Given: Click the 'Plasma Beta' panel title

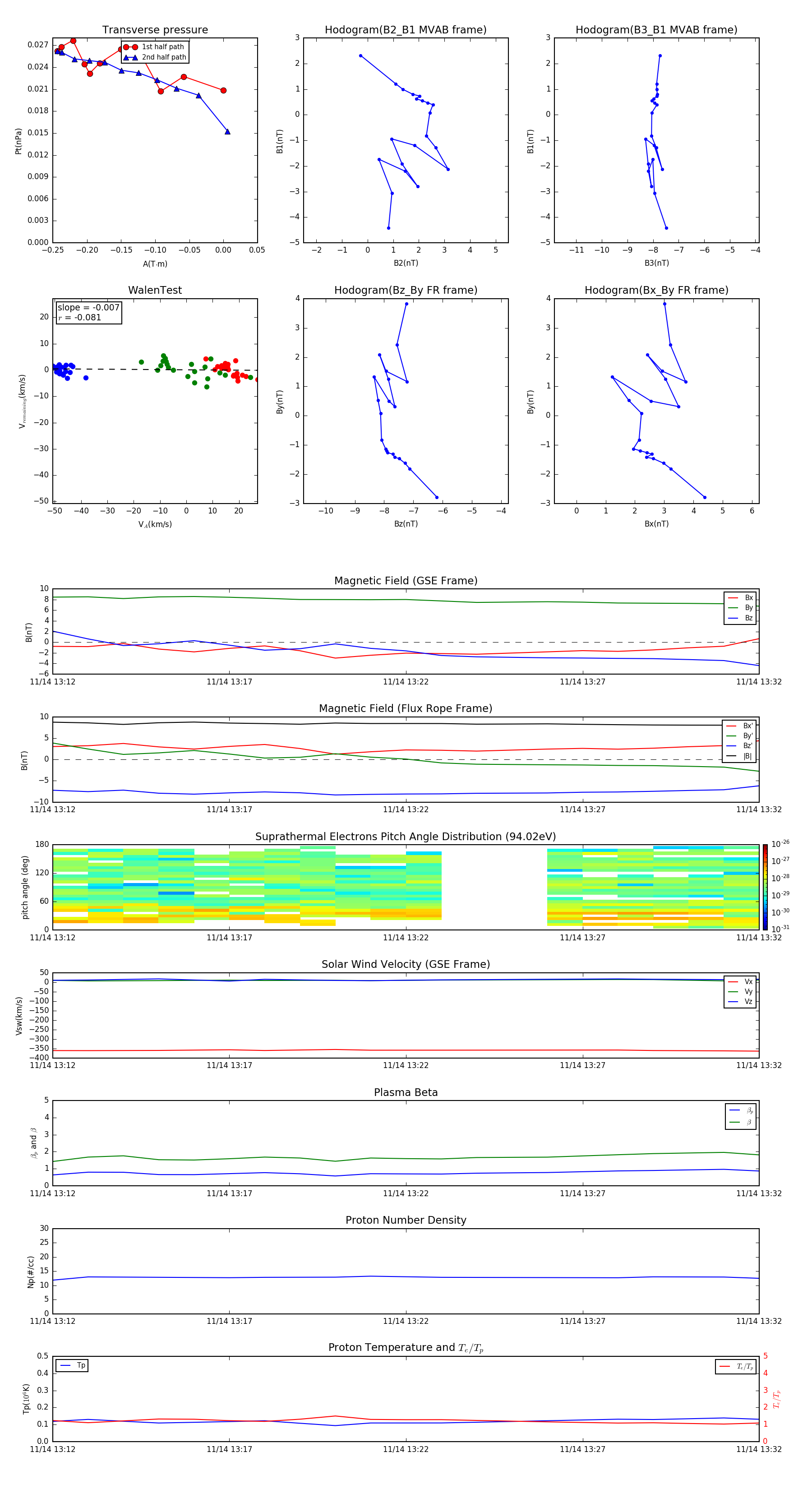Looking at the screenshot, I should pos(406,1092).
